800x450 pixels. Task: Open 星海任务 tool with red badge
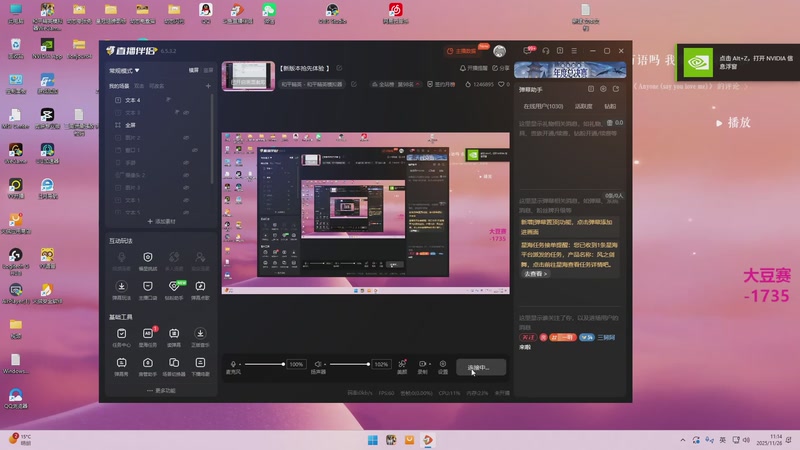[x=148, y=334]
